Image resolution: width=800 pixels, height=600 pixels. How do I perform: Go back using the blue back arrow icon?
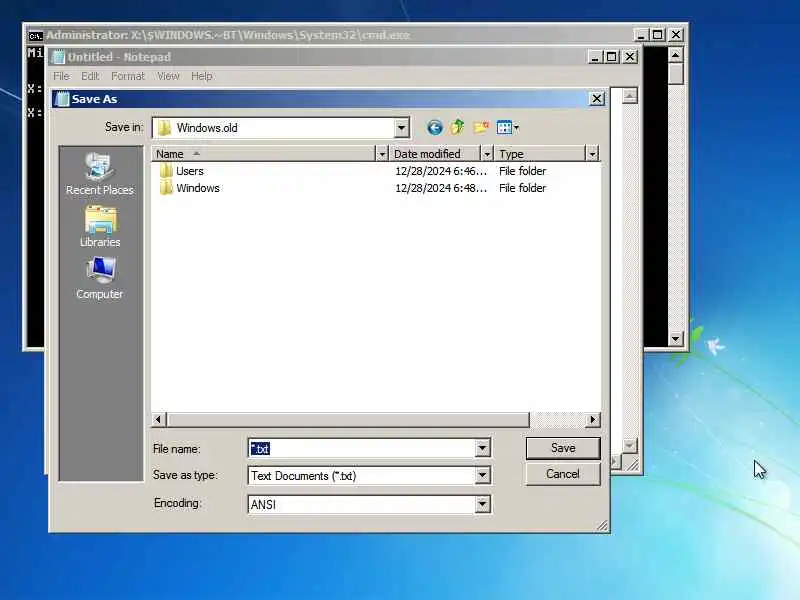[x=435, y=128]
